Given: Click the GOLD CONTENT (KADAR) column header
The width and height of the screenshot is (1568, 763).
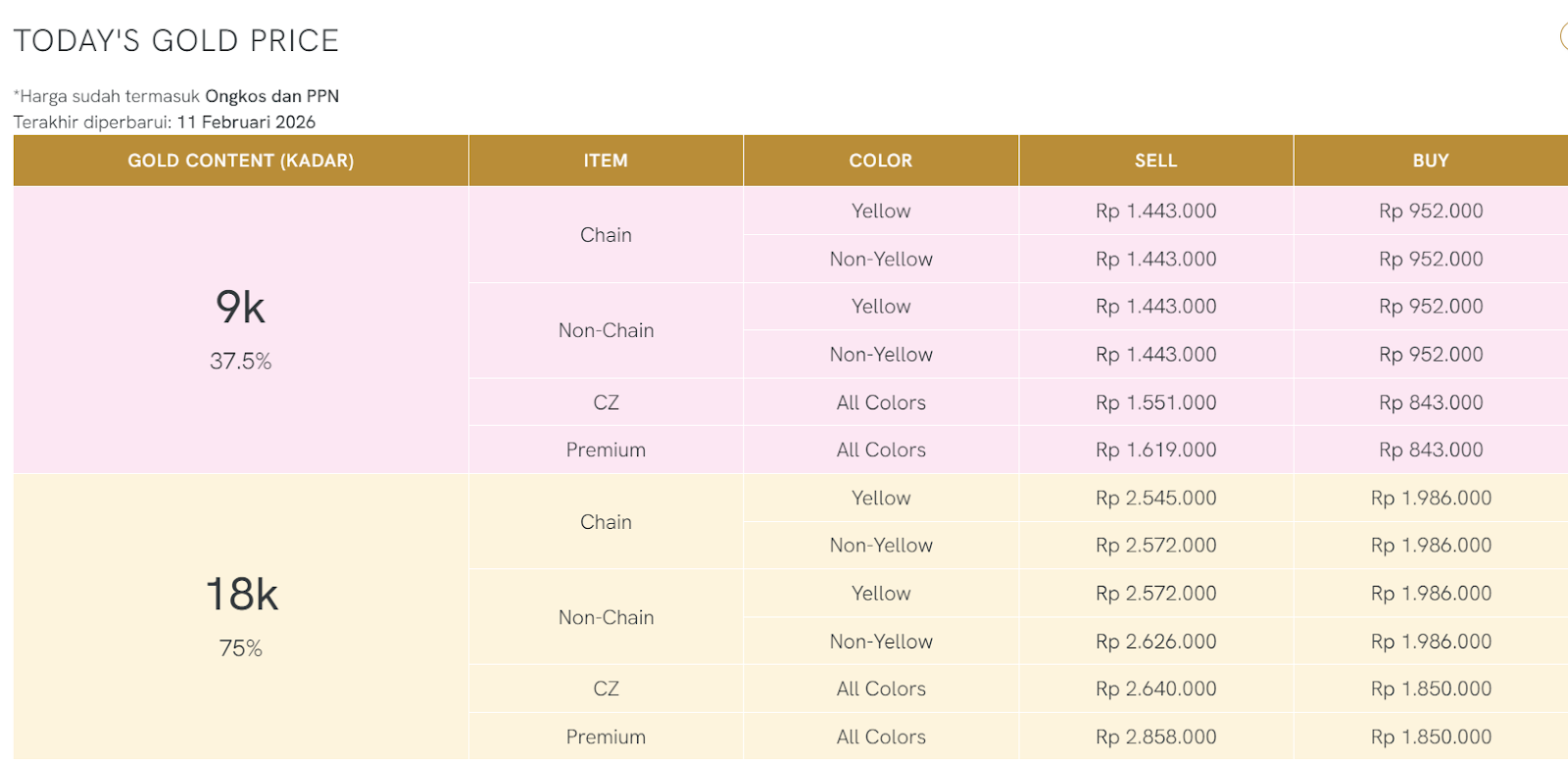Looking at the screenshot, I should [x=240, y=161].
